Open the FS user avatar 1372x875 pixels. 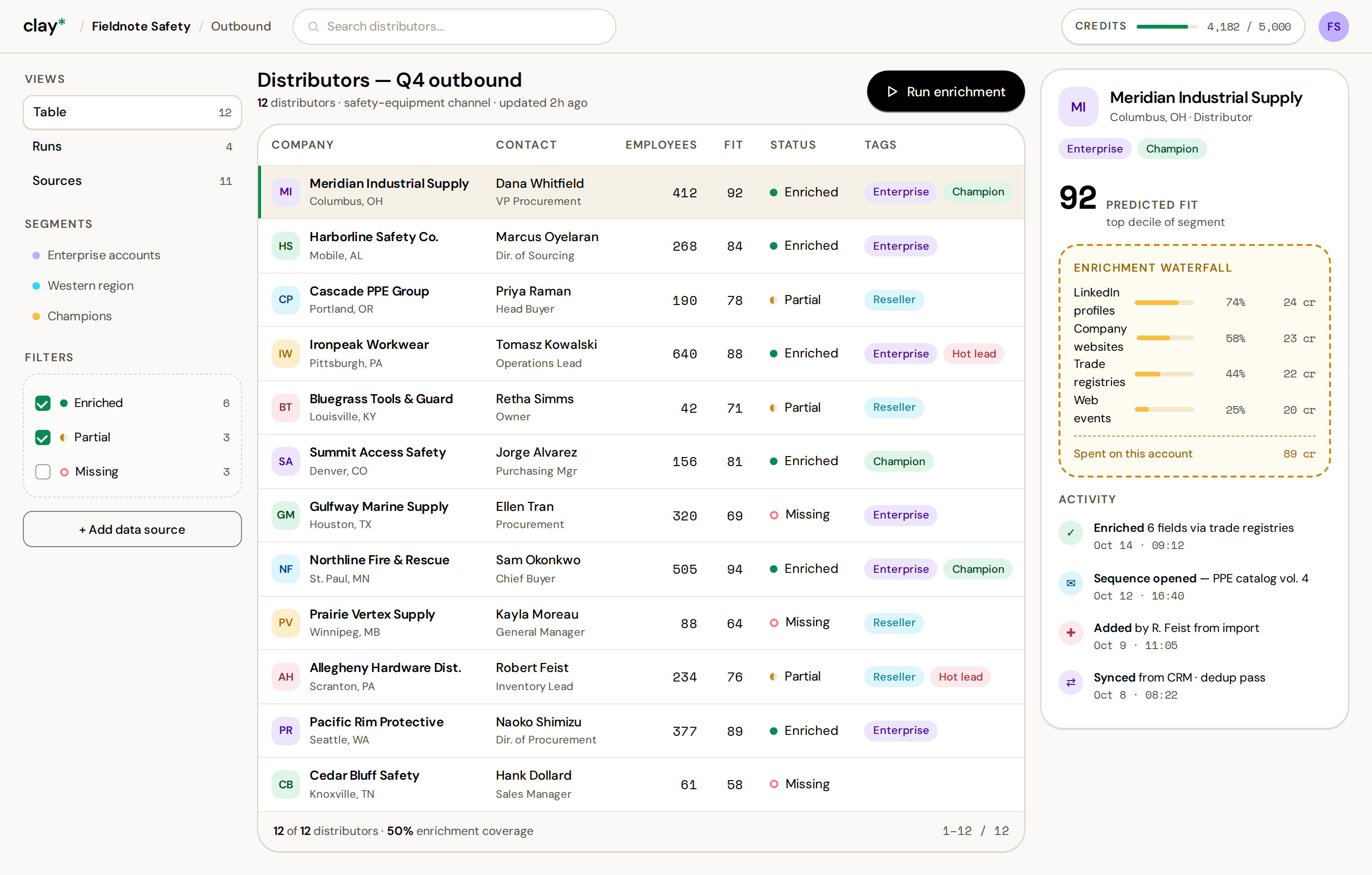[1333, 26]
